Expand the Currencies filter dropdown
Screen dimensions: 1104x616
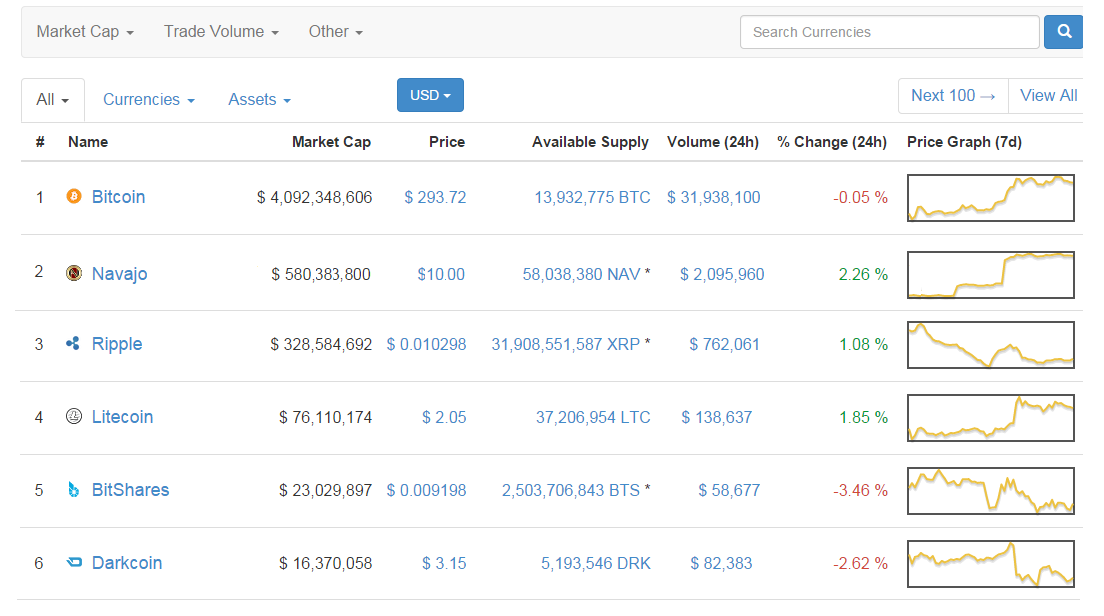149,99
